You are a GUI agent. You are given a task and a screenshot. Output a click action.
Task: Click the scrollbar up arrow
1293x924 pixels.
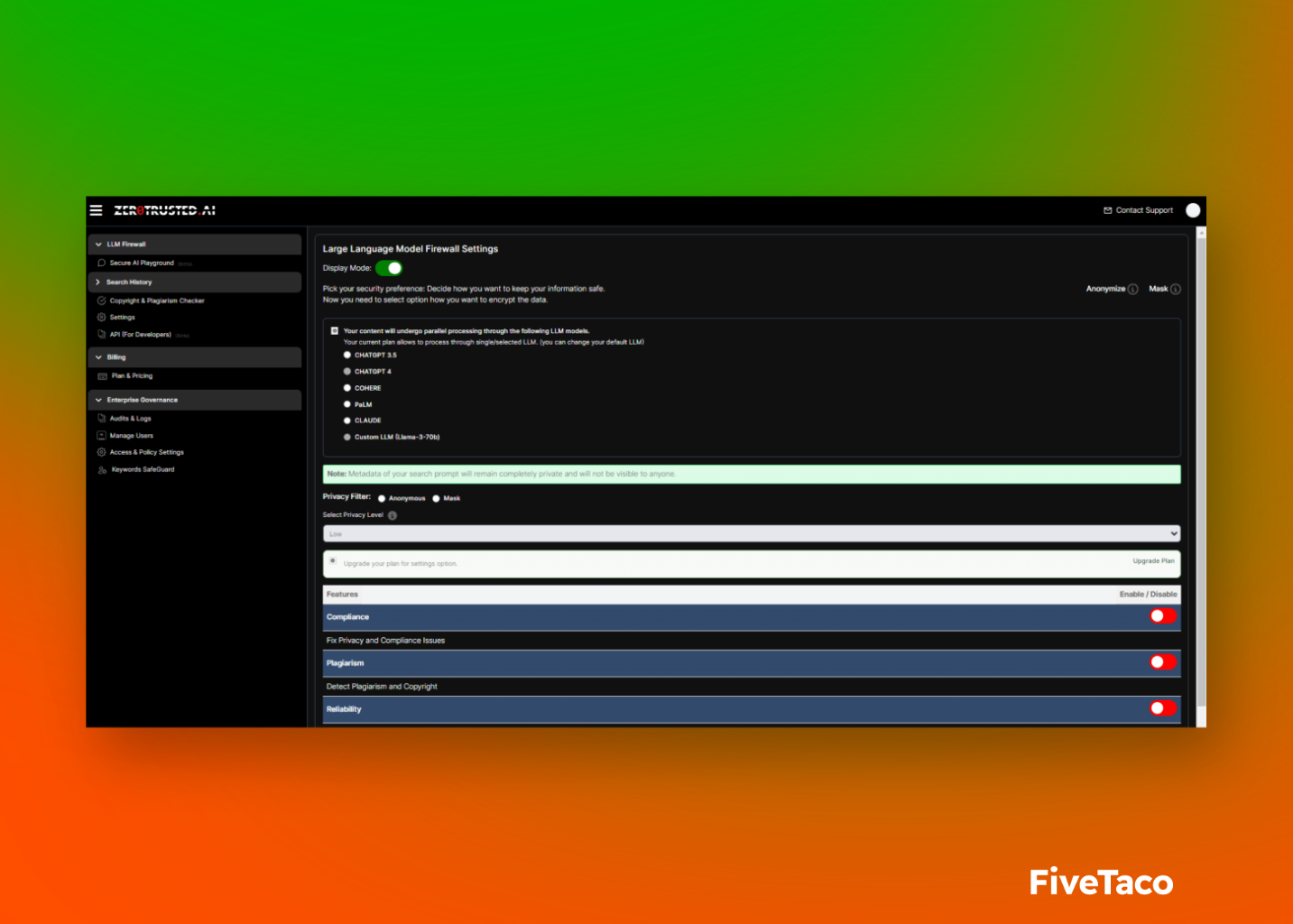tap(1201, 233)
